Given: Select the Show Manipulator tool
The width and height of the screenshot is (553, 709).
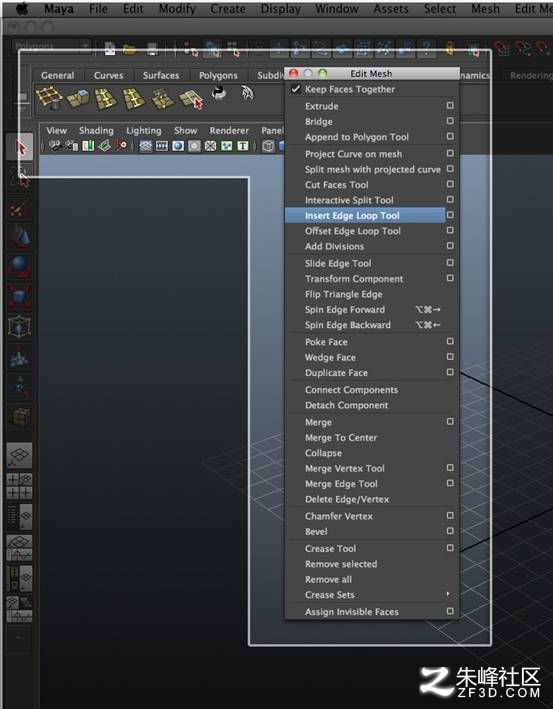Looking at the screenshot, I should 19,386.
